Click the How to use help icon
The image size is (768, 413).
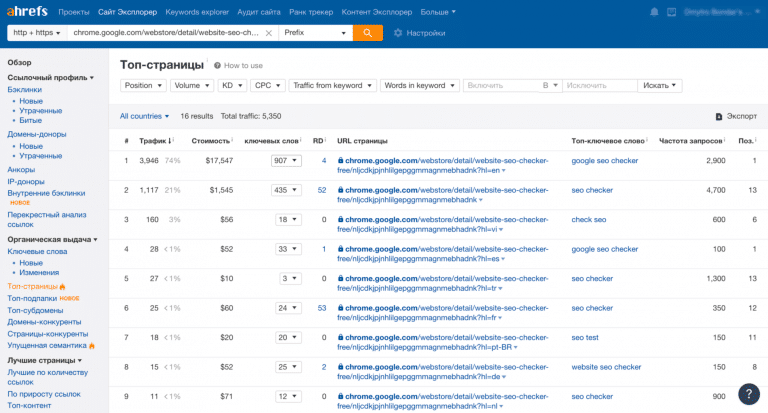coord(217,65)
